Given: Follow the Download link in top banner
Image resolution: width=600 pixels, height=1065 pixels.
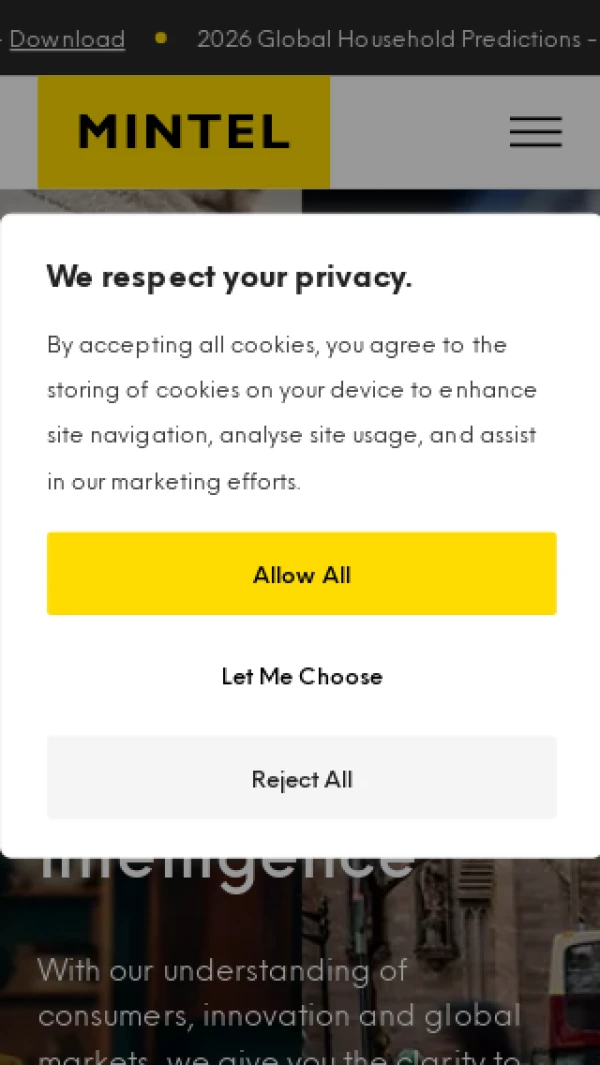Looking at the screenshot, I should coord(67,39).
